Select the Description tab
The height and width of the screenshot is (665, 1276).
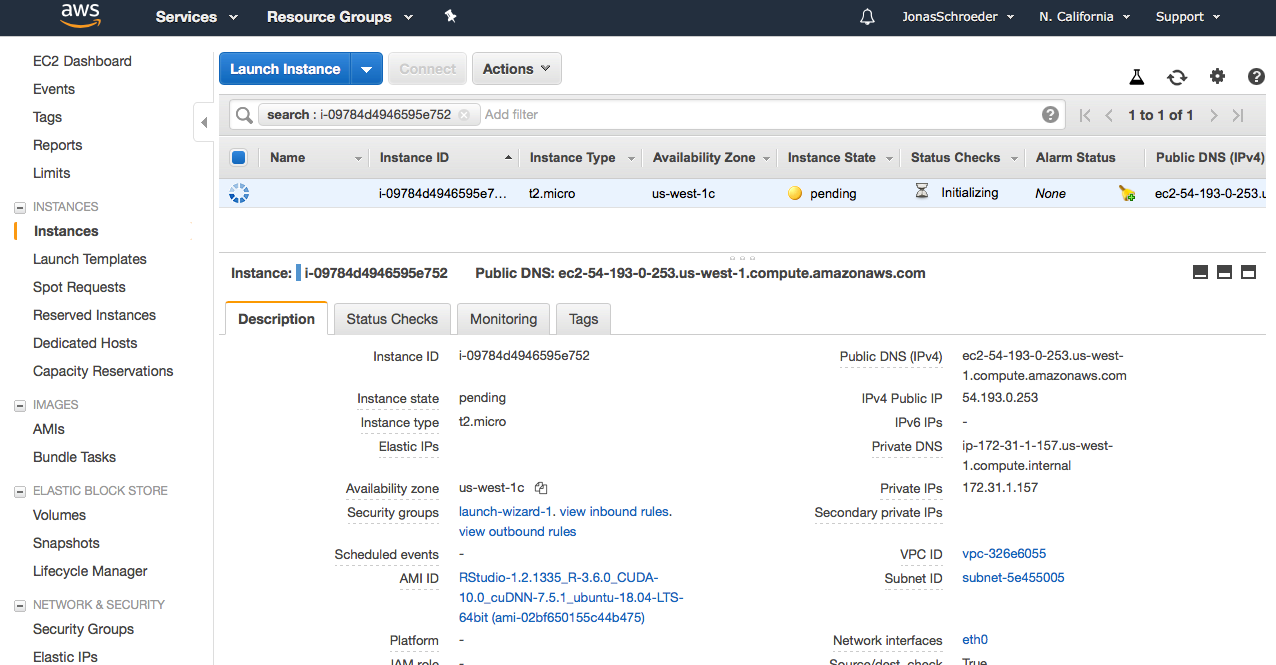tap(277, 319)
